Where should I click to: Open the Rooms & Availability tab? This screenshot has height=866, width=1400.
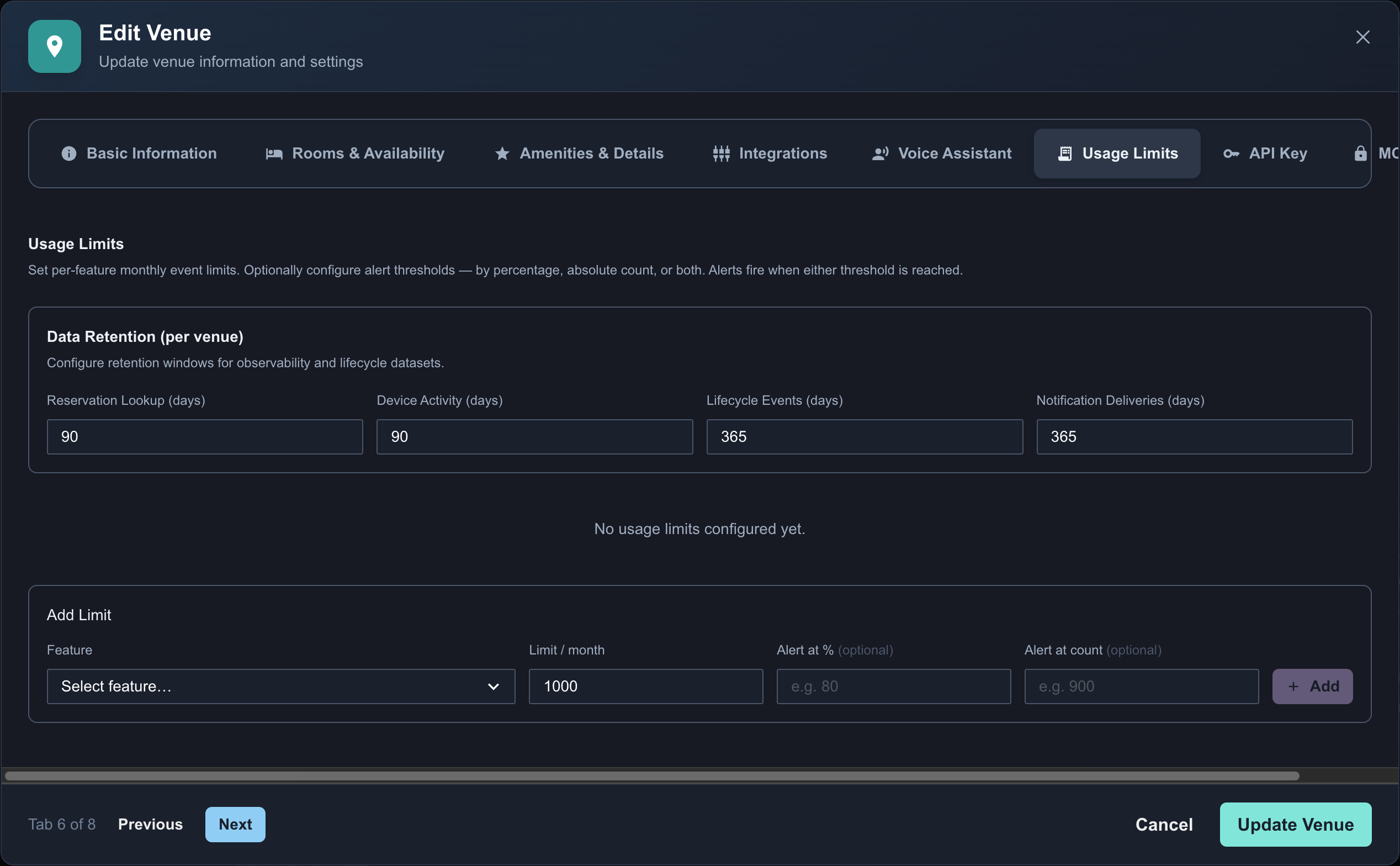click(x=355, y=154)
